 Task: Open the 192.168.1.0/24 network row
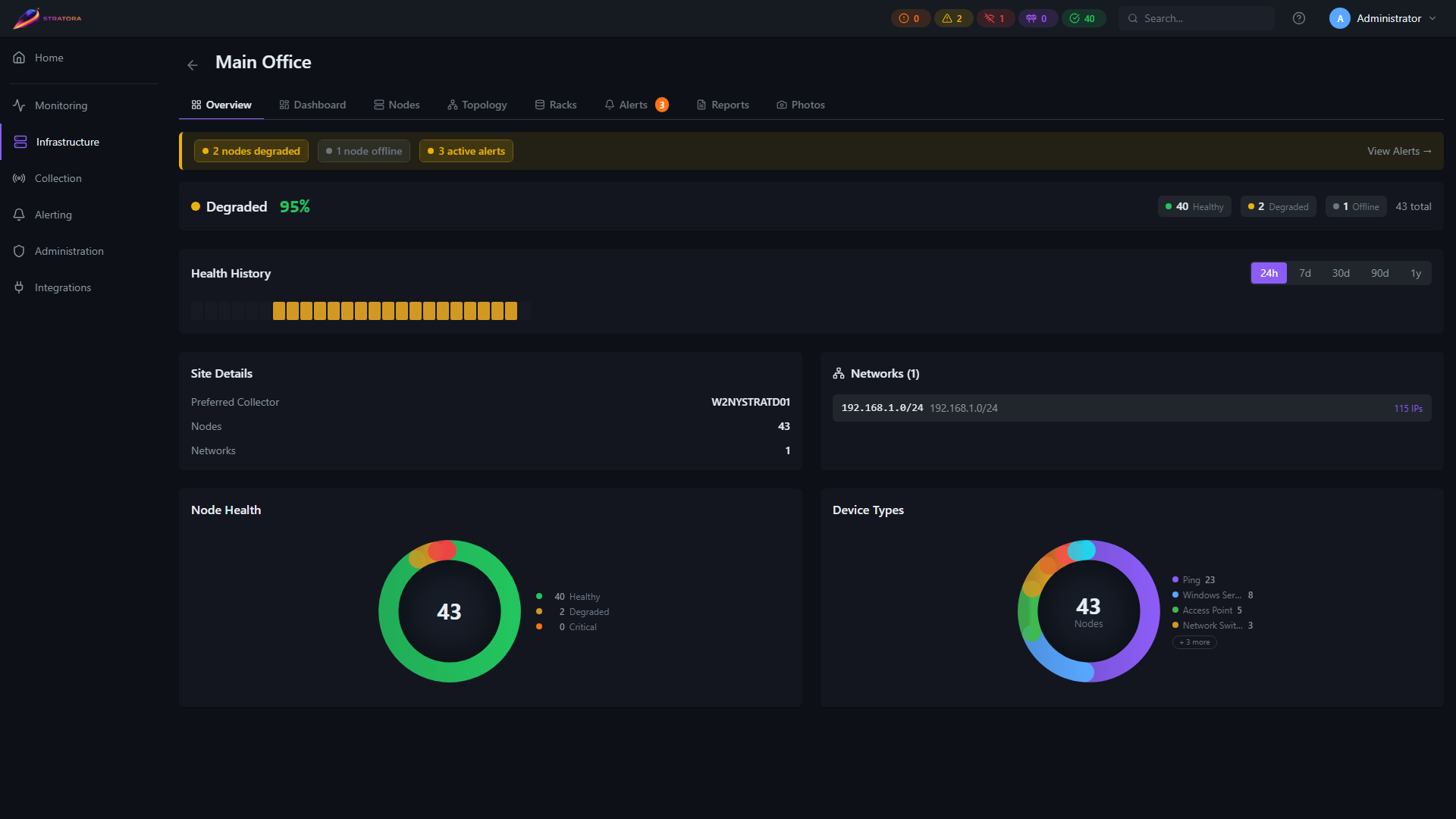[1131, 408]
